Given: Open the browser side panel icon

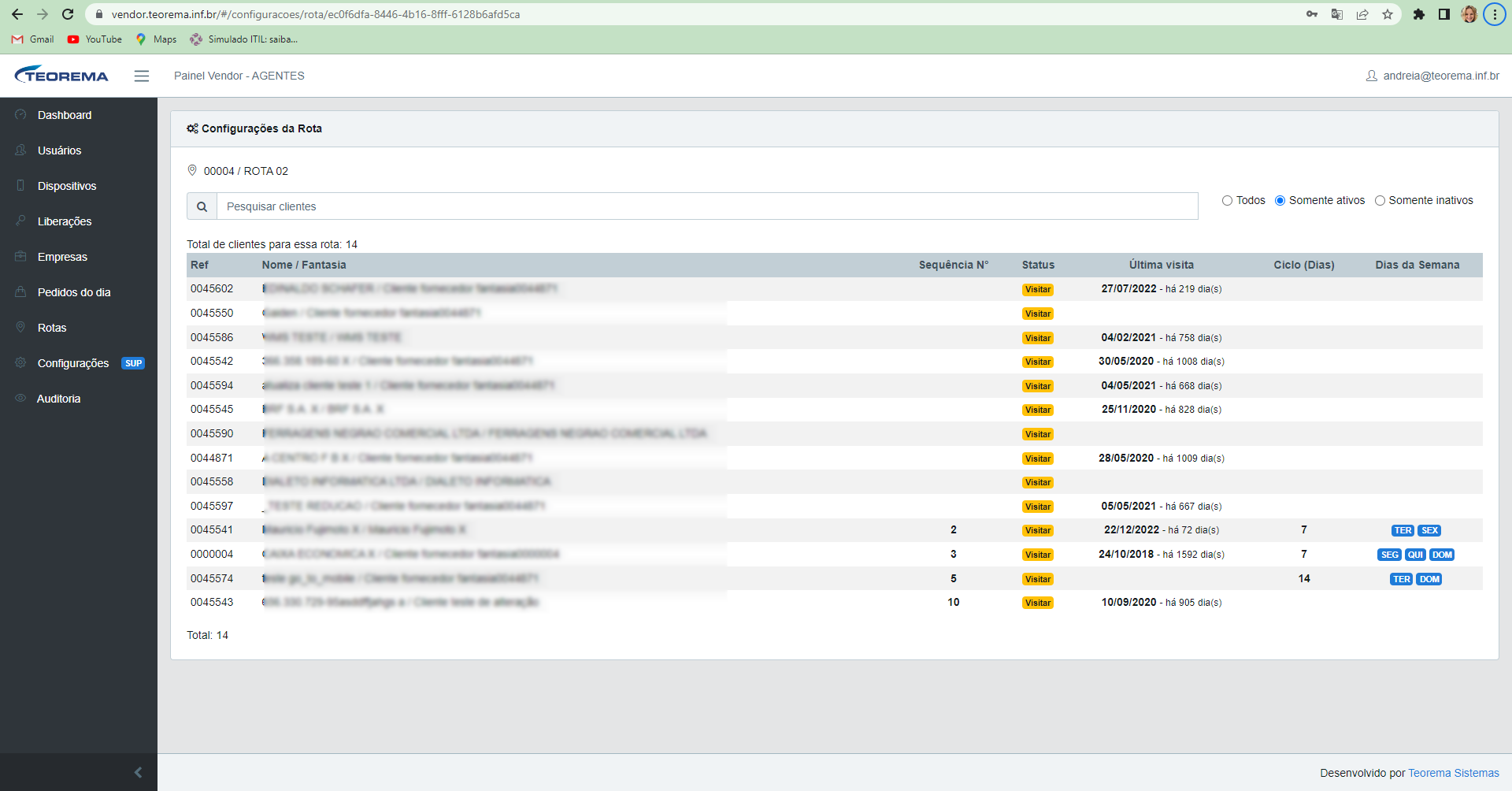Looking at the screenshot, I should coord(1444,14).
